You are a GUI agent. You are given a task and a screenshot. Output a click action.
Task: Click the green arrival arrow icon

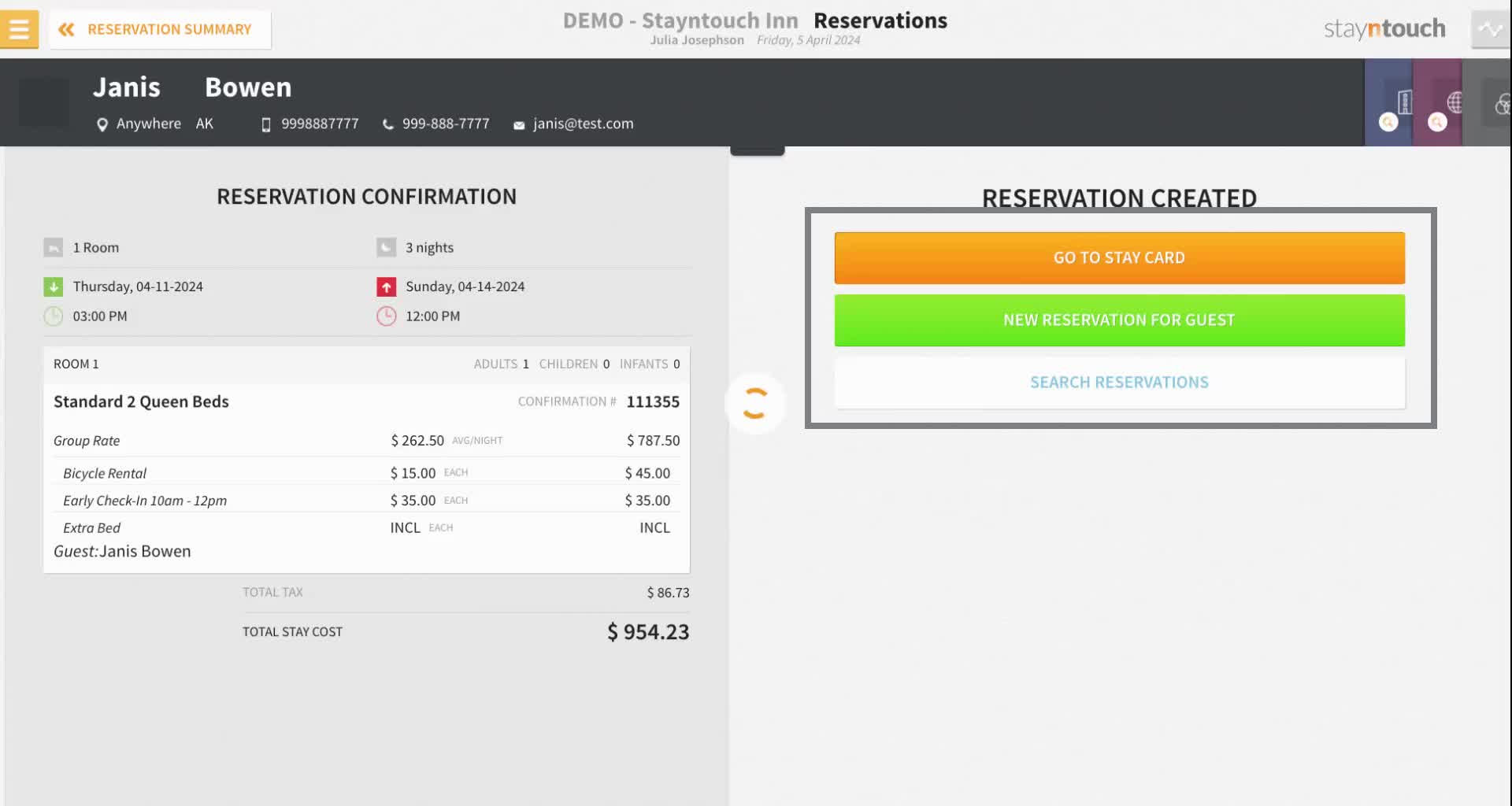click(x=53, y=287)
